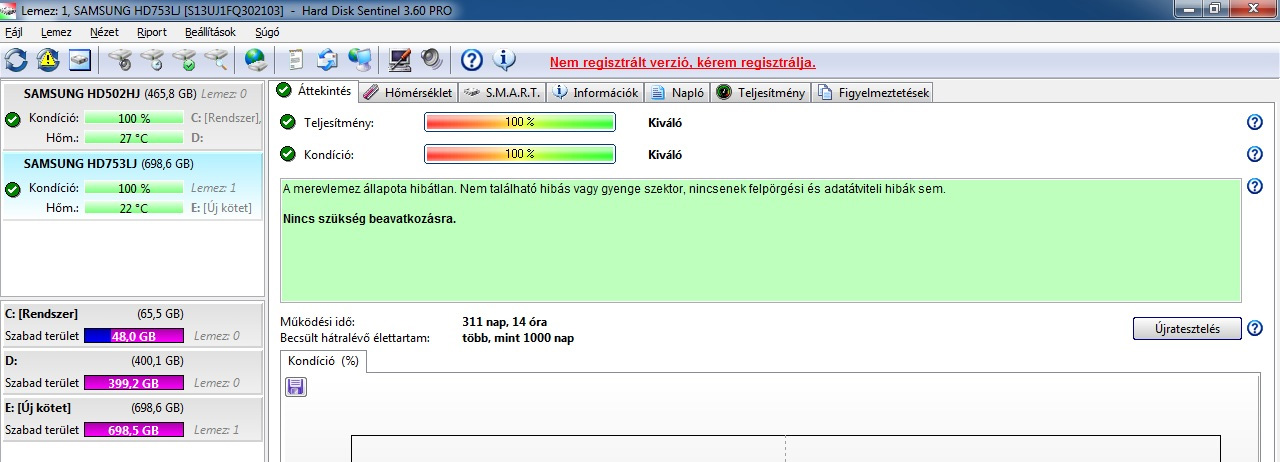Viewport: 1280px width, 462px height.
Task: Click the unregistered version registration link
Action: point(683,62)
